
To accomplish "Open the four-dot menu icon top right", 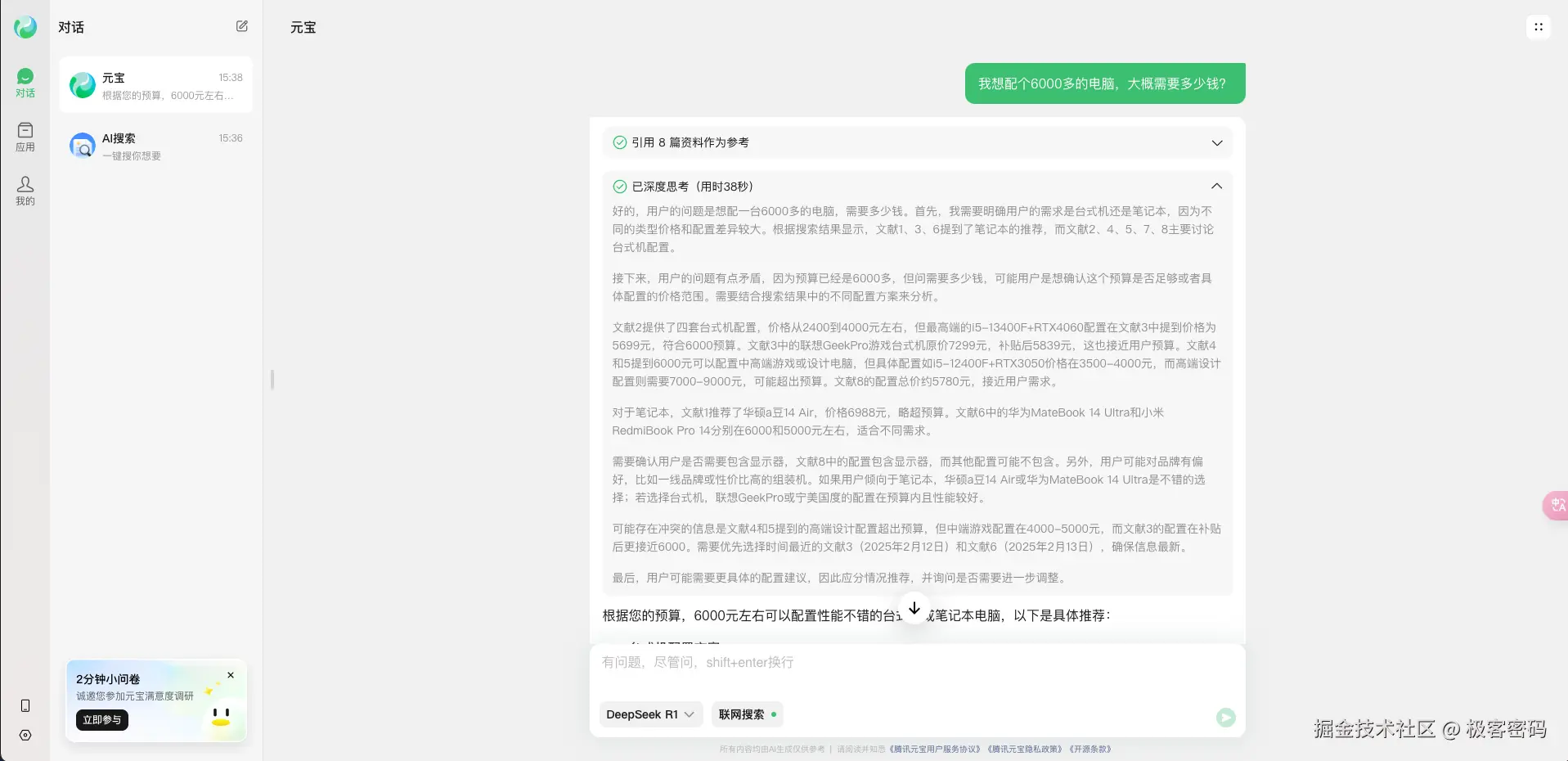I will click(1538, 26).
